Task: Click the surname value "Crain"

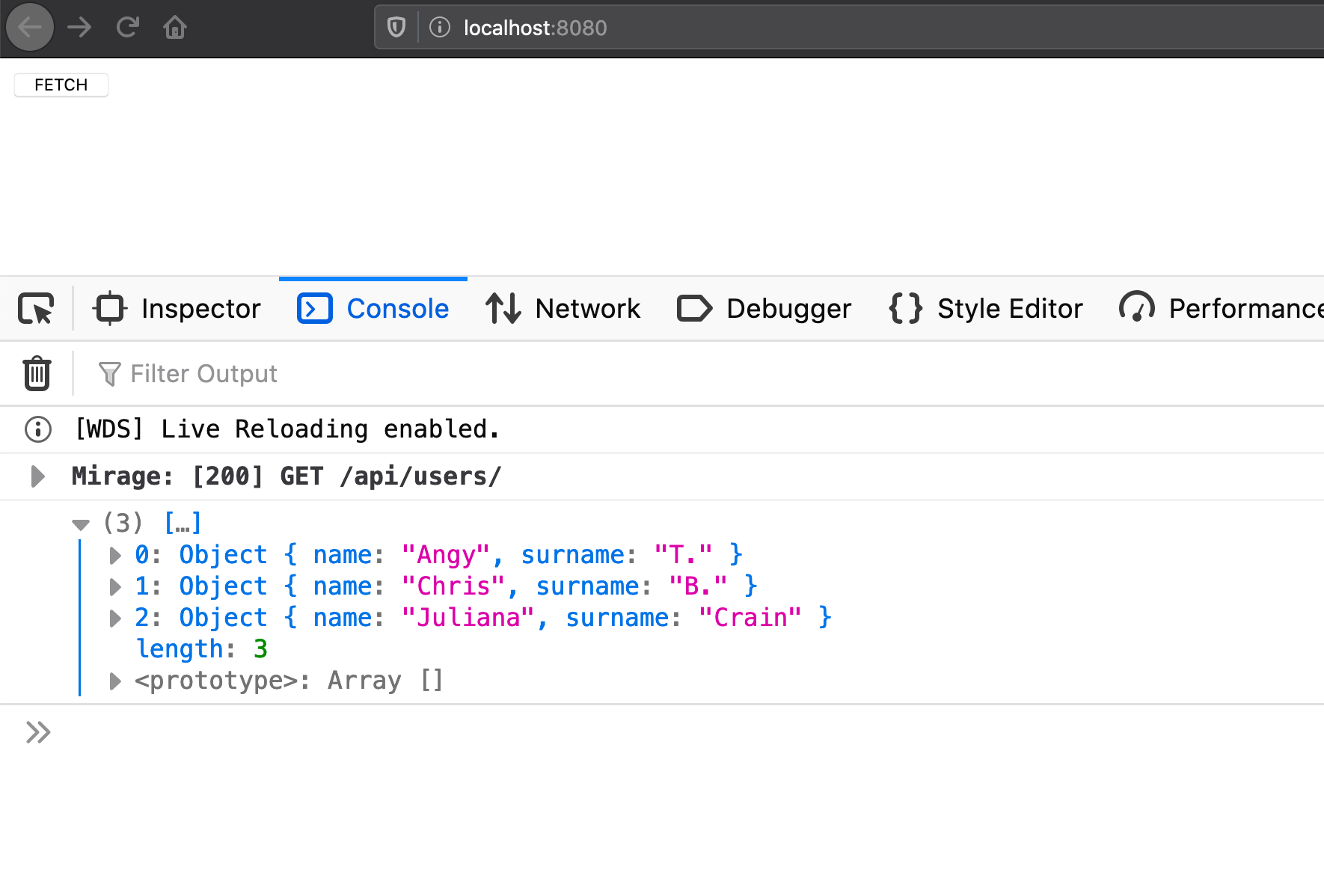Action: pyautogui.click(x=750, y=617)
